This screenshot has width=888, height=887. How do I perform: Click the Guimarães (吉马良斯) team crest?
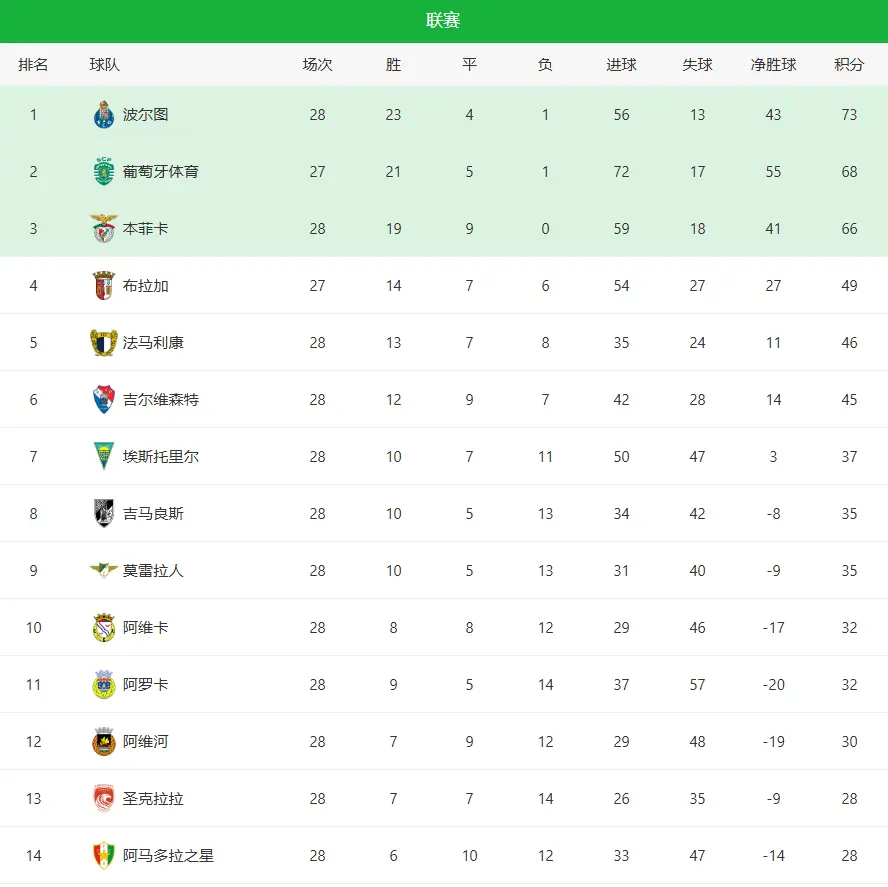(104, 514)
